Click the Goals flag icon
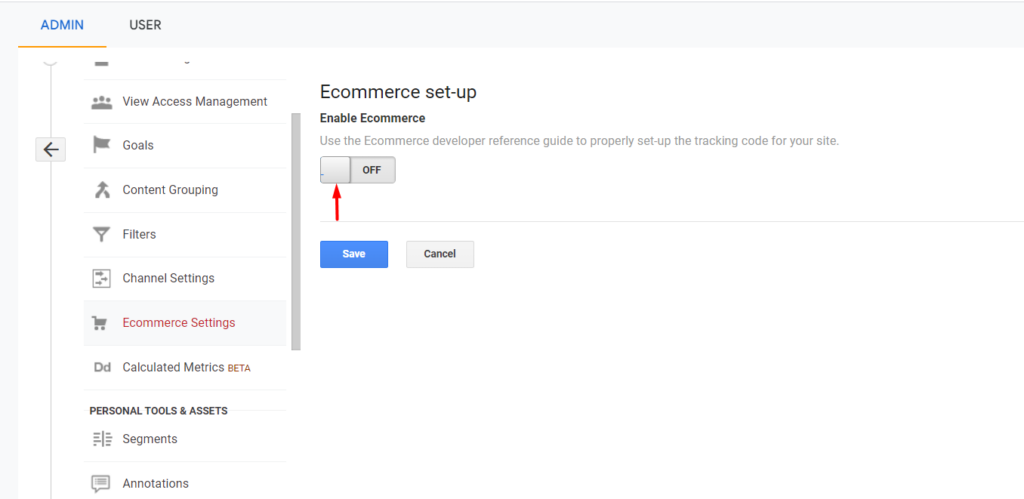The height and width of the screenshot is (499, 1024). [101, 145]
